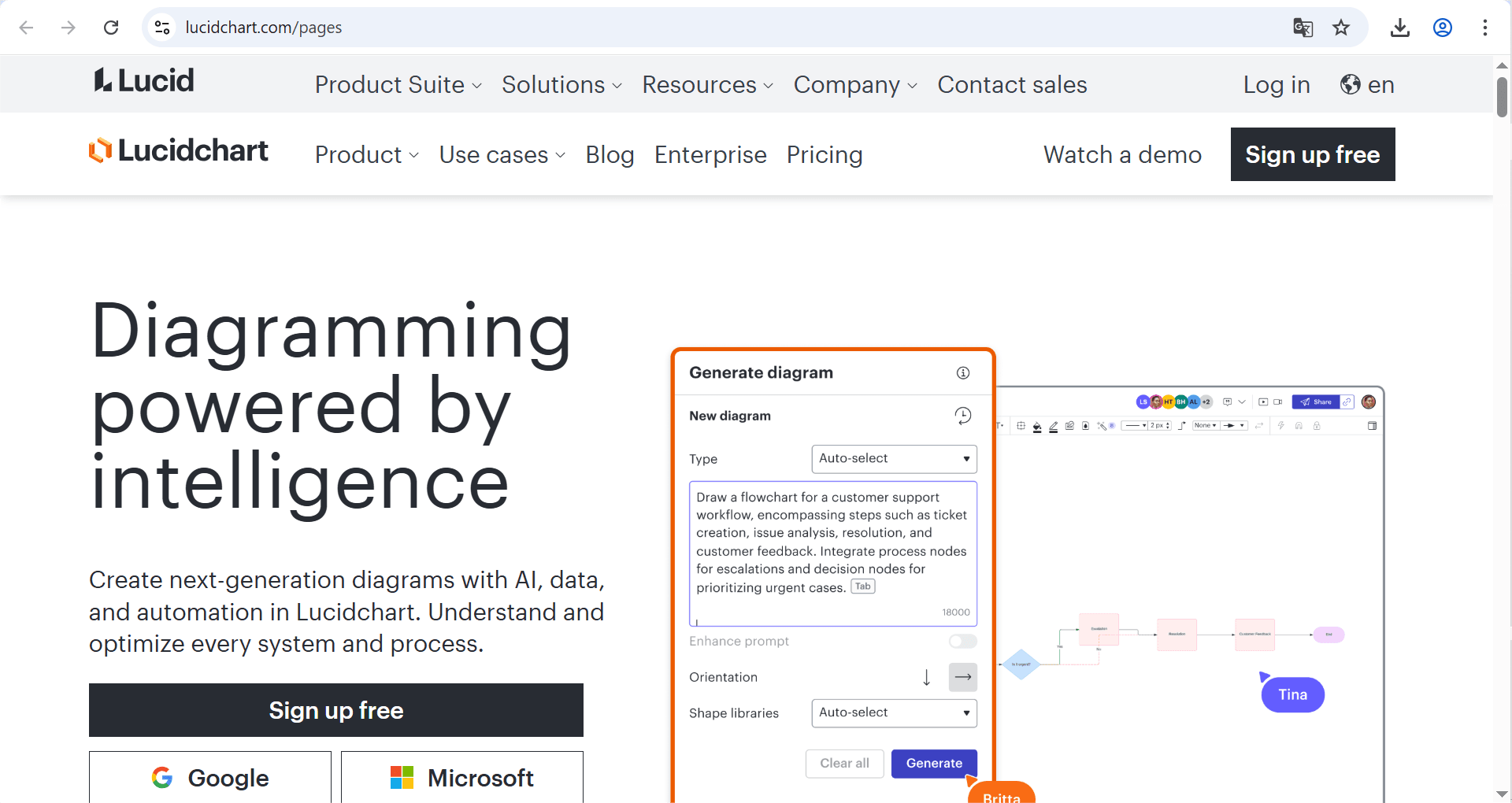Image resolution: width=1512 pixels, height=803 pixels.
Task: Bookmark this page with the star icon
Action: (1341, 28)
